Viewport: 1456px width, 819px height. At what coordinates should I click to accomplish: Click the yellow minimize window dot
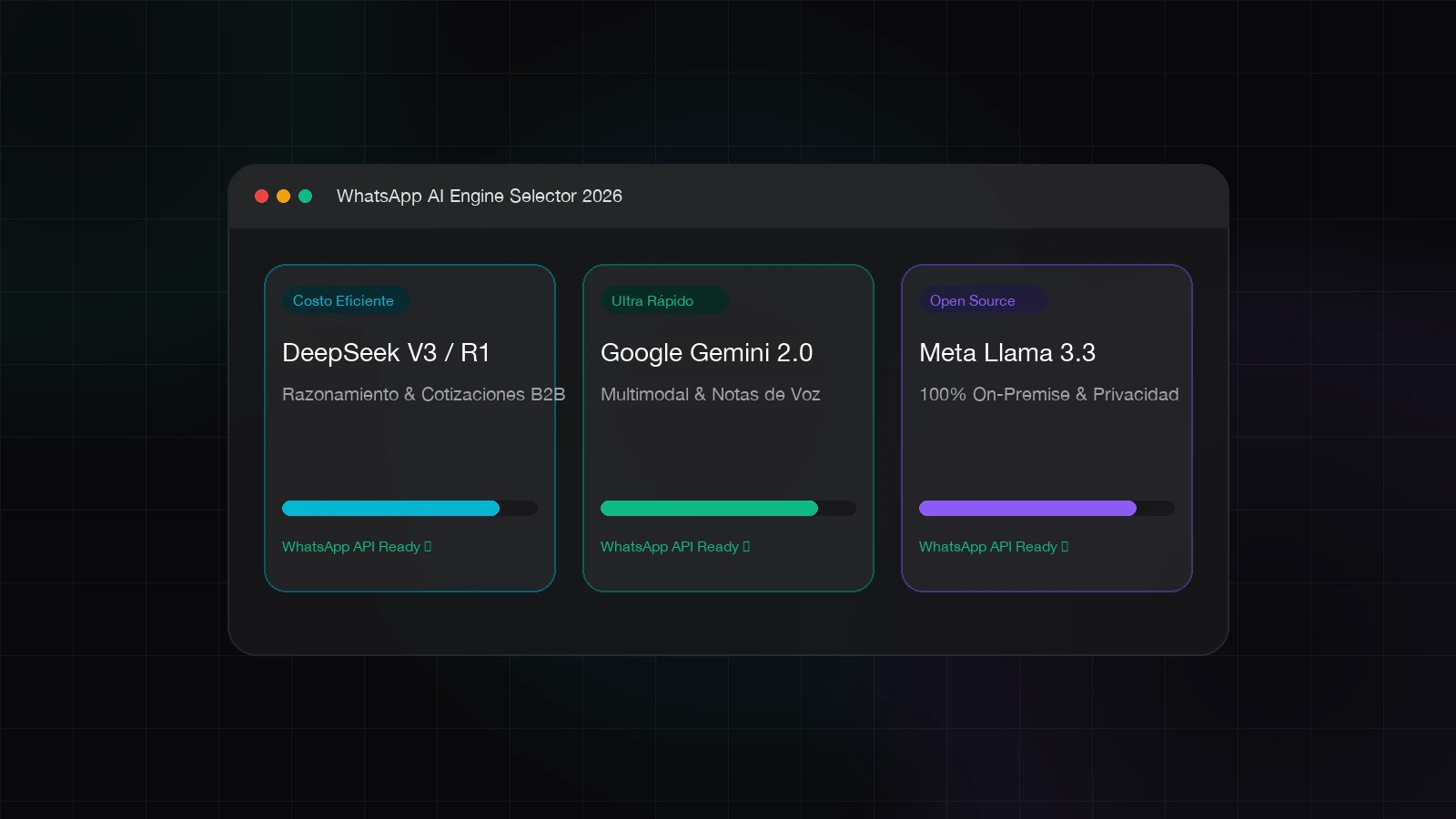pyautogui.click(x=283, y=196)
